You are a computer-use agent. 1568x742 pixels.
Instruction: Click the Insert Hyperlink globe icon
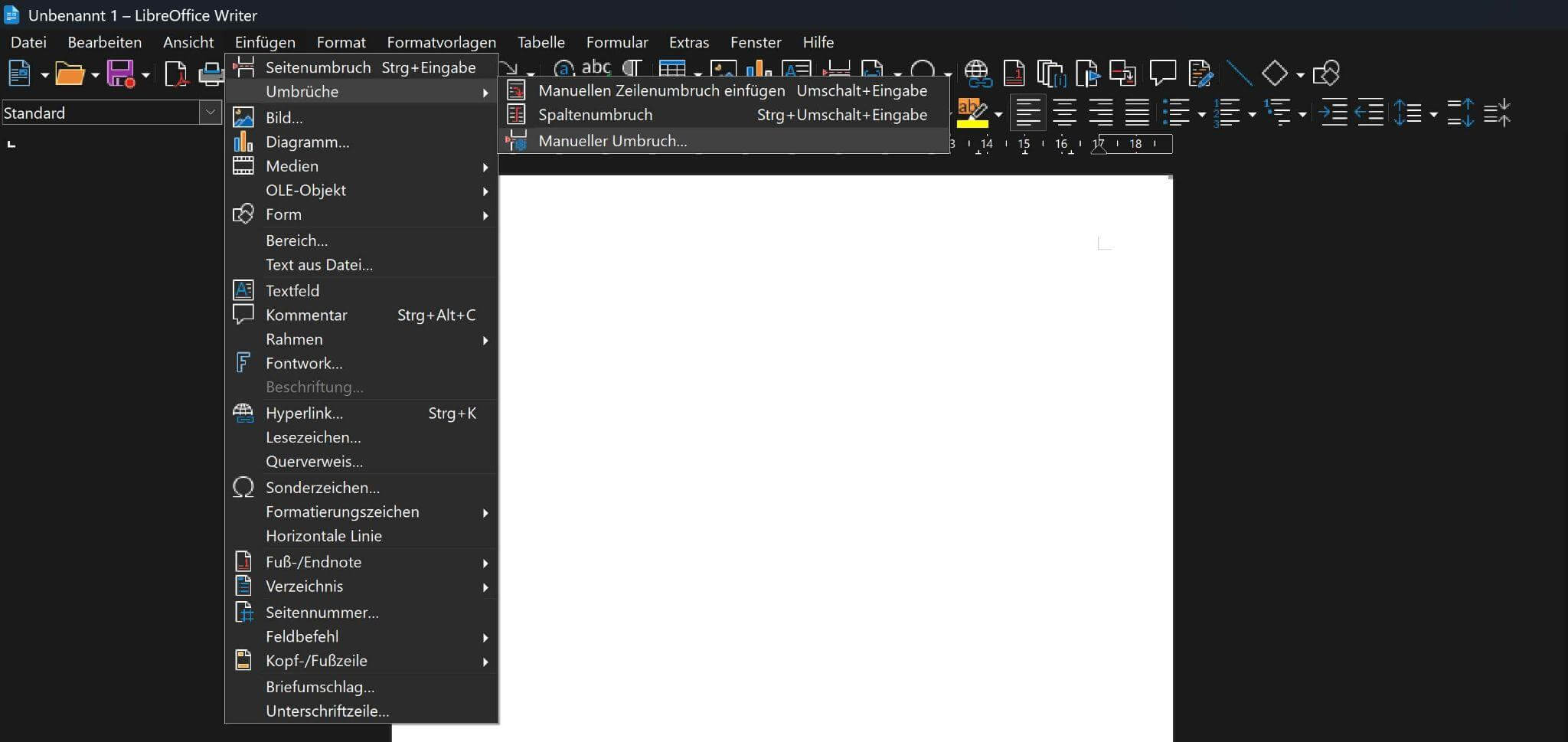(977, 74)
